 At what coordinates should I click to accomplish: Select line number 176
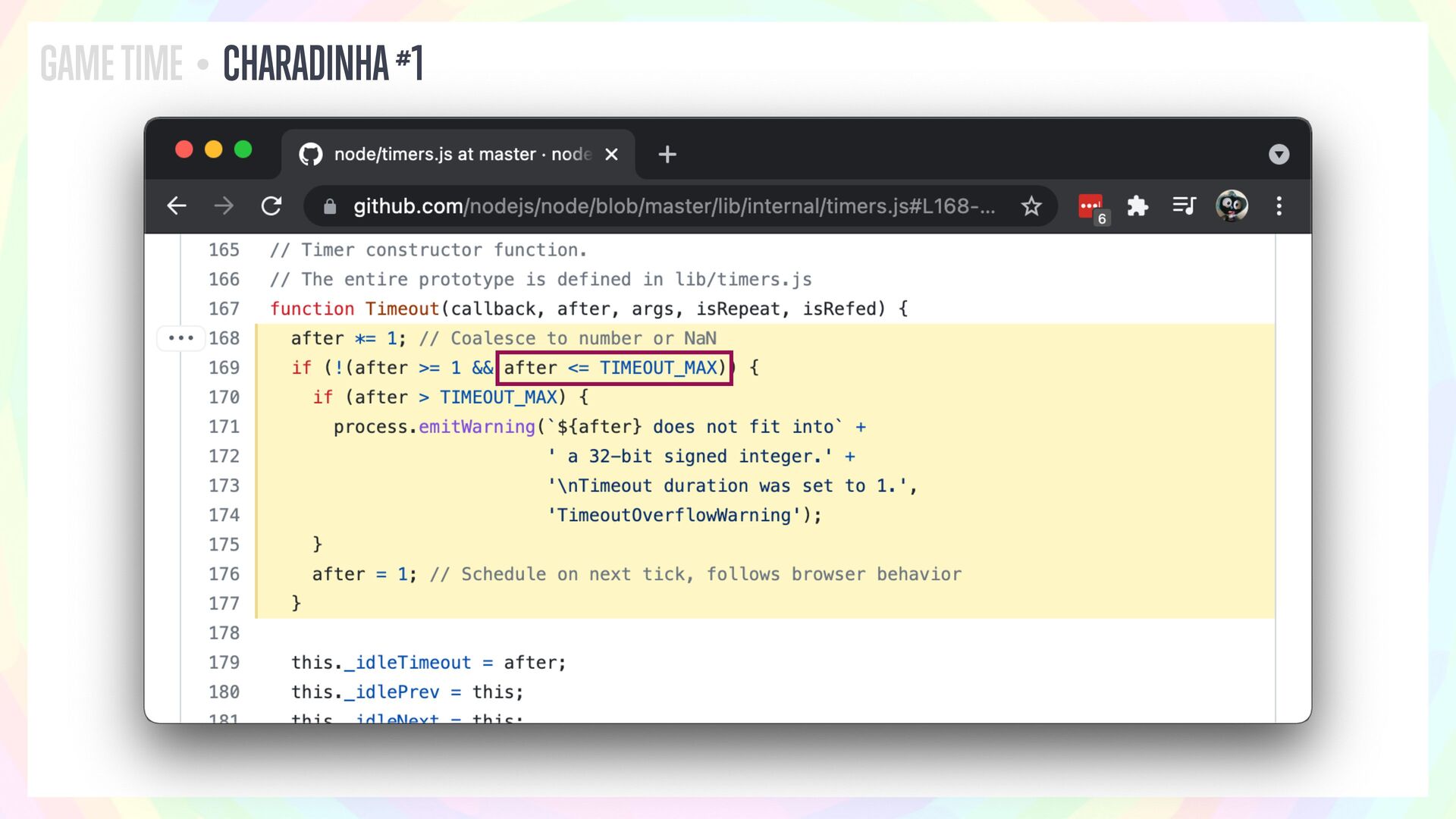[224, 574]
